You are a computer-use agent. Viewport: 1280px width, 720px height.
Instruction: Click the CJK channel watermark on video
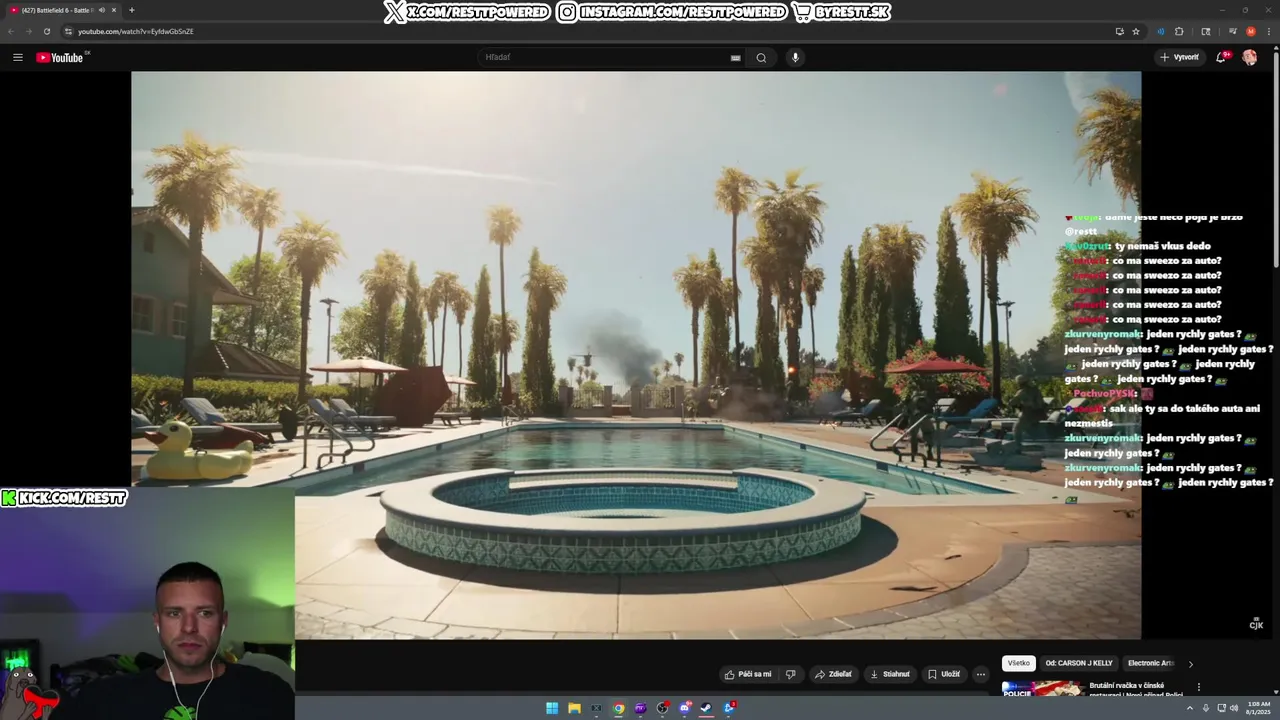(1256, 624)
